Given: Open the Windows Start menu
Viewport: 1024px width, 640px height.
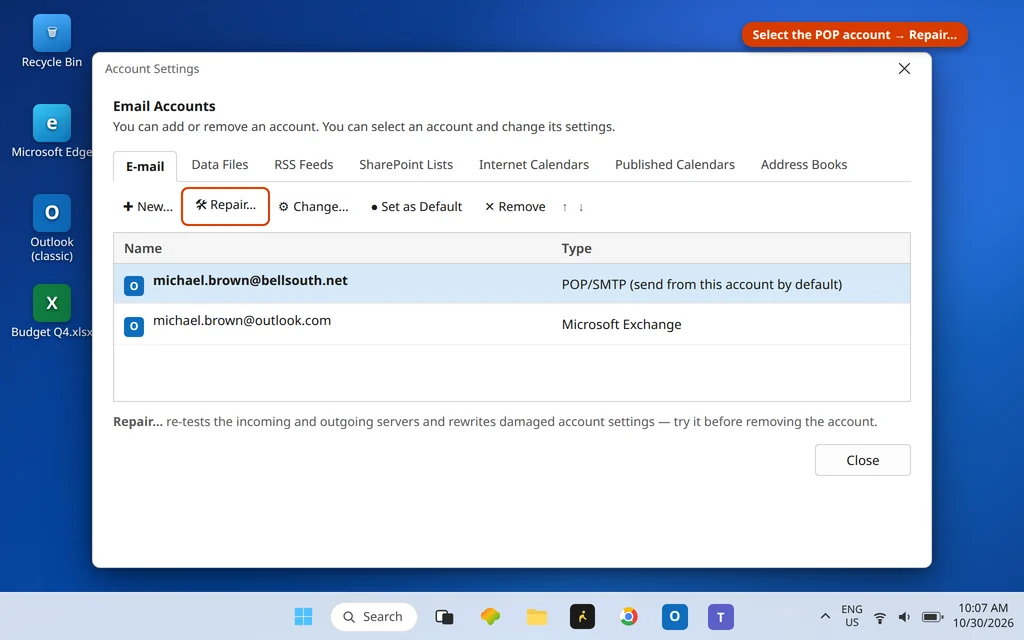Looking at the screenshot, I should point(303,616).
